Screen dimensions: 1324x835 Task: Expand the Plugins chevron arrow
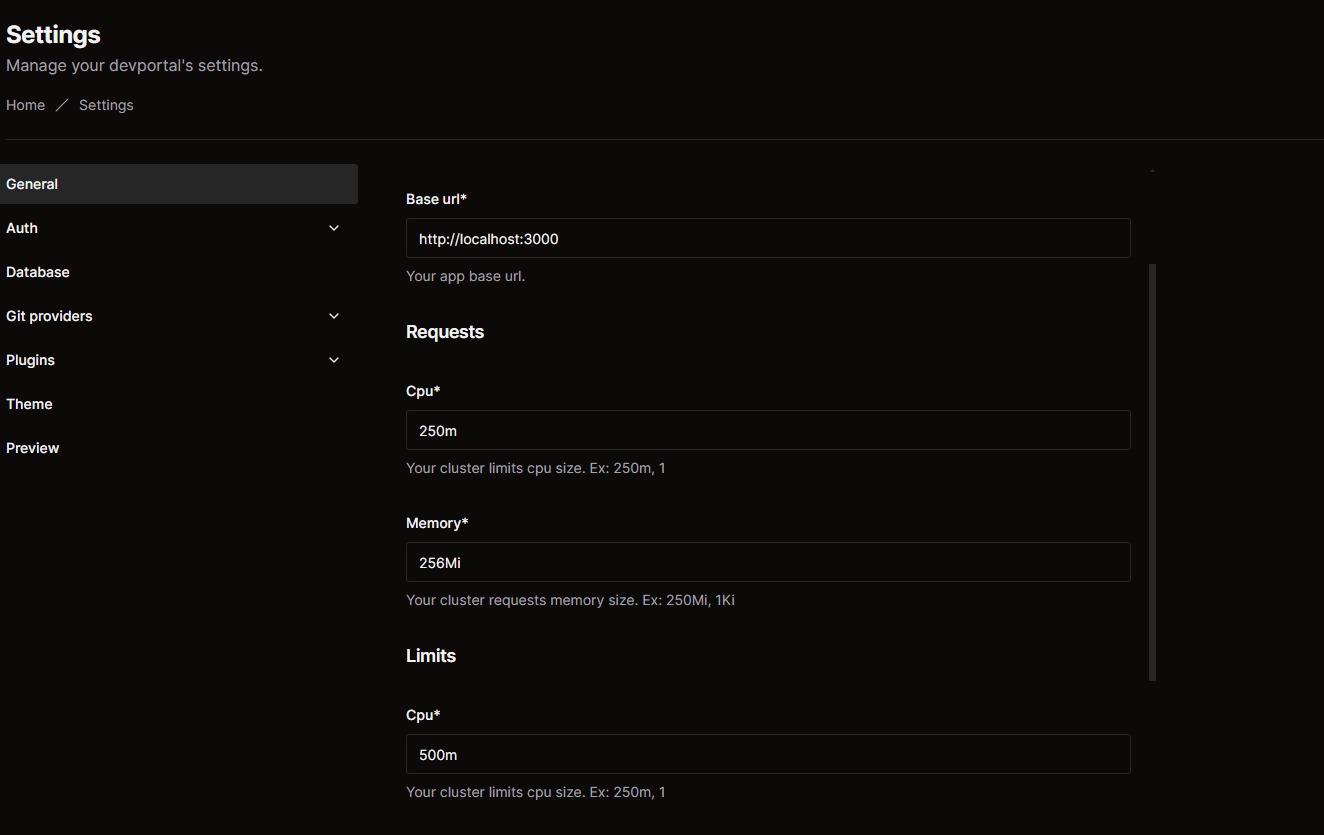pyautogui.click(x=334, y=360)
